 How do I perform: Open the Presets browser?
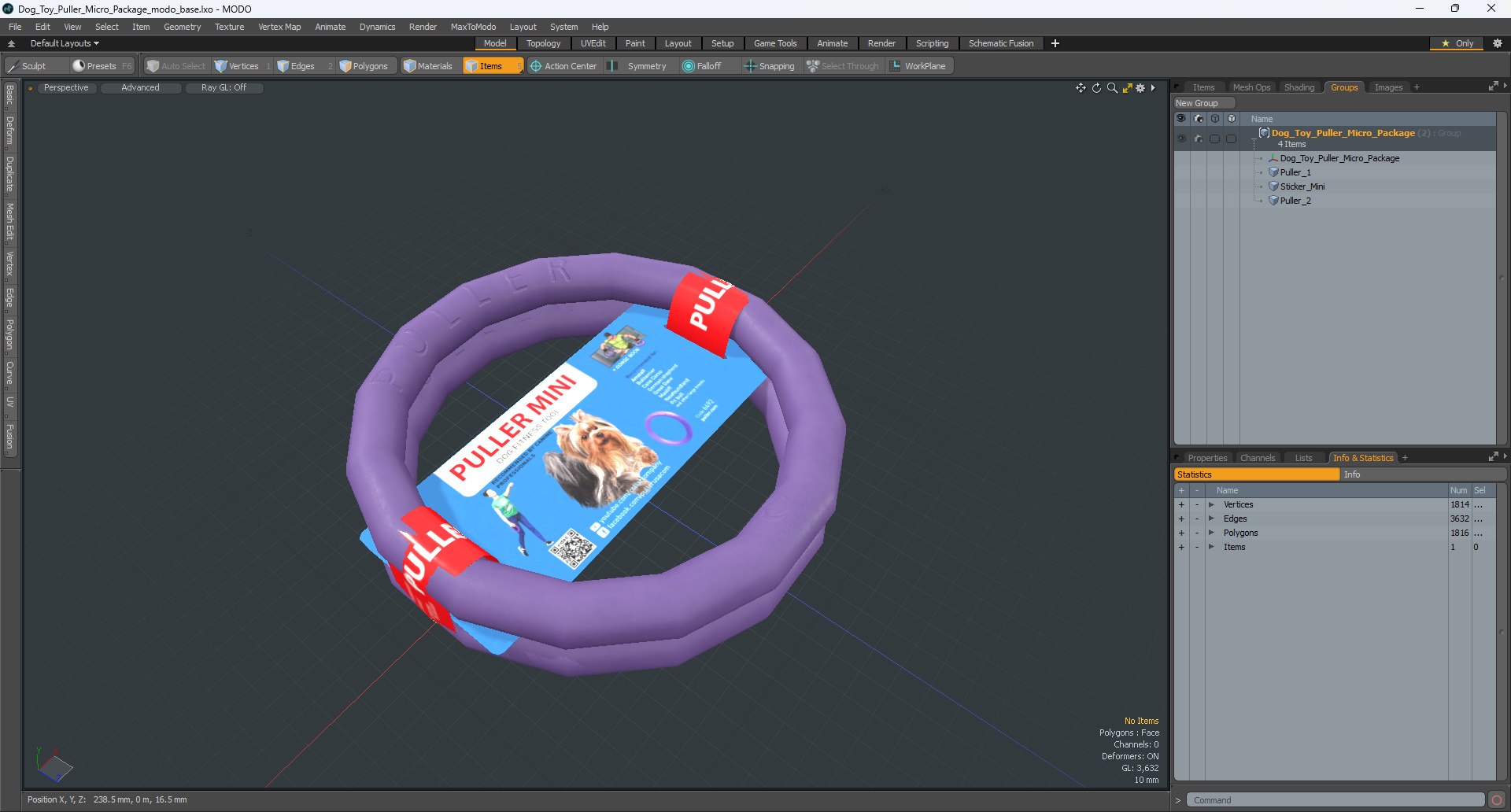(102, 66)
